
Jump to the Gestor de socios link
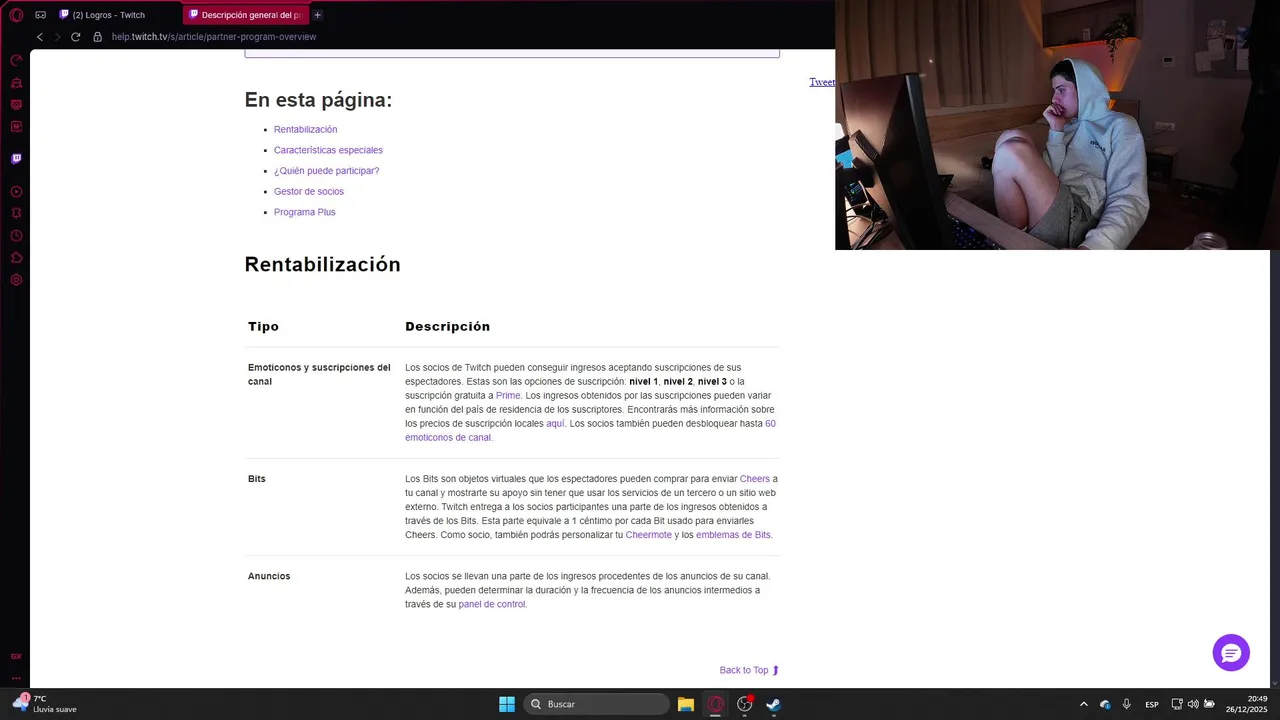pos(308,191)
